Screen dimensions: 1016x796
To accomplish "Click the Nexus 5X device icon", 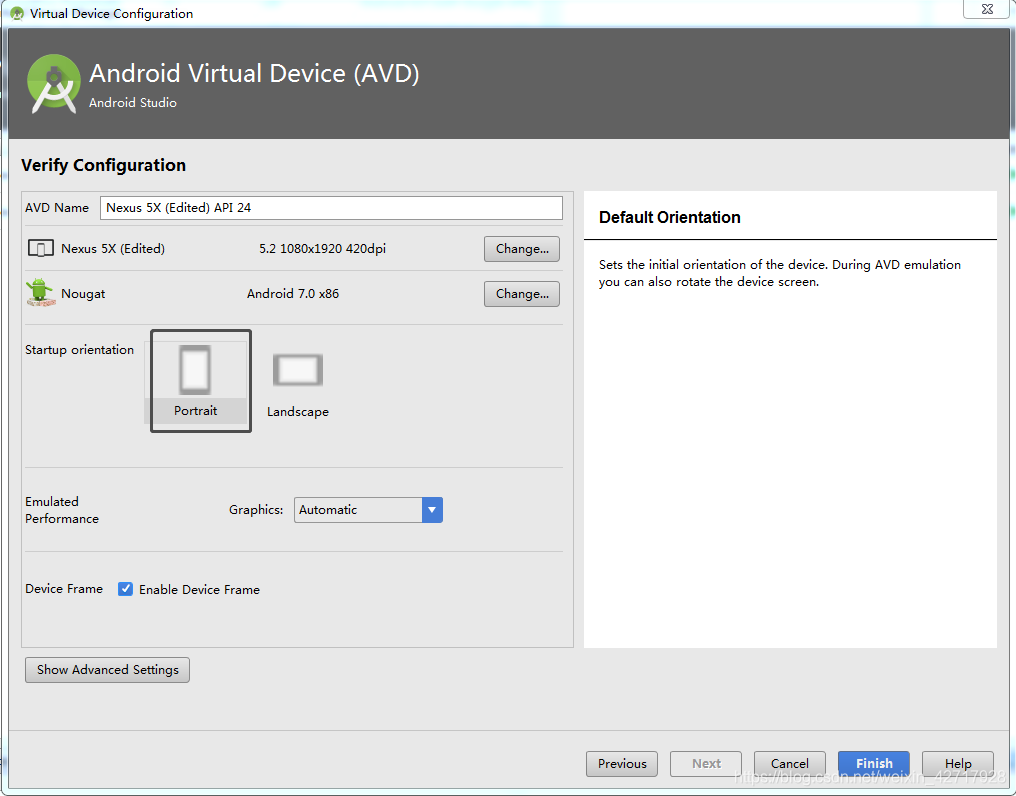I will click(41, 248).
